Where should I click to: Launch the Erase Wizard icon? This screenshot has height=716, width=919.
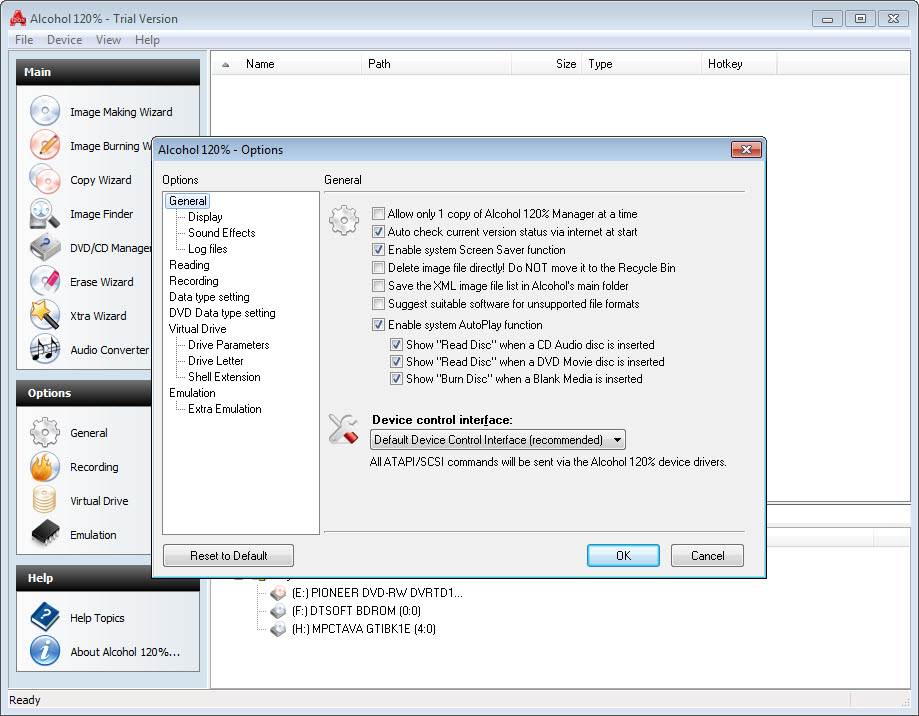[x=45, y=281]
